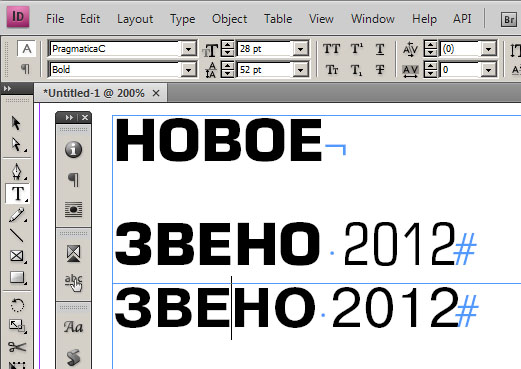Open the Text Wrap panel icon

coord(73,210)
